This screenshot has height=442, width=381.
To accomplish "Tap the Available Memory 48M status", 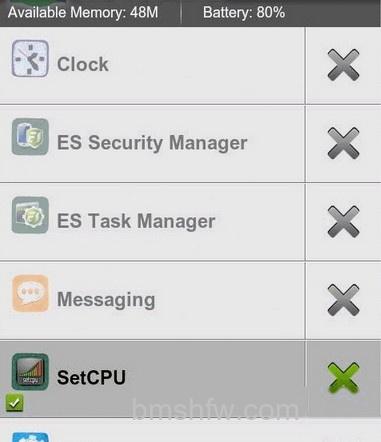I will click(x=83, y=13).
